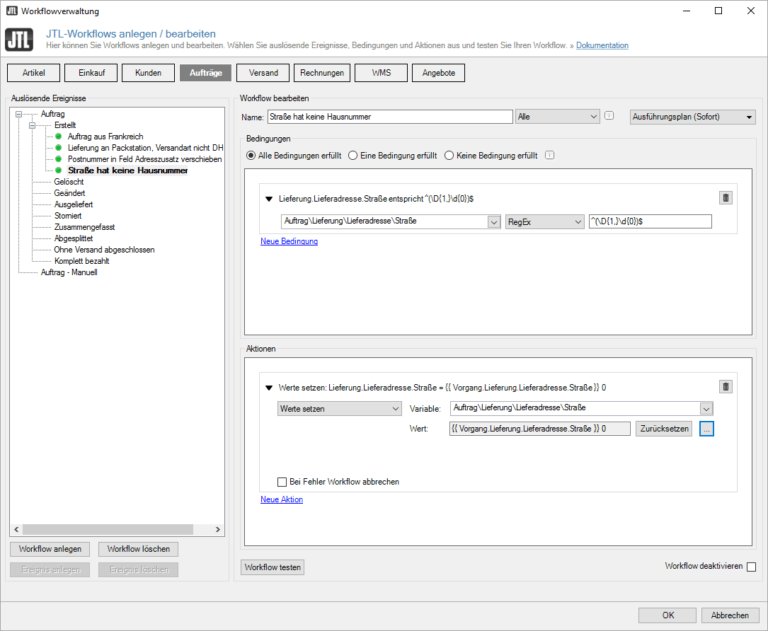
Task: Delete the Werte setzen action via trash icon
Action: tap(726, 387)
